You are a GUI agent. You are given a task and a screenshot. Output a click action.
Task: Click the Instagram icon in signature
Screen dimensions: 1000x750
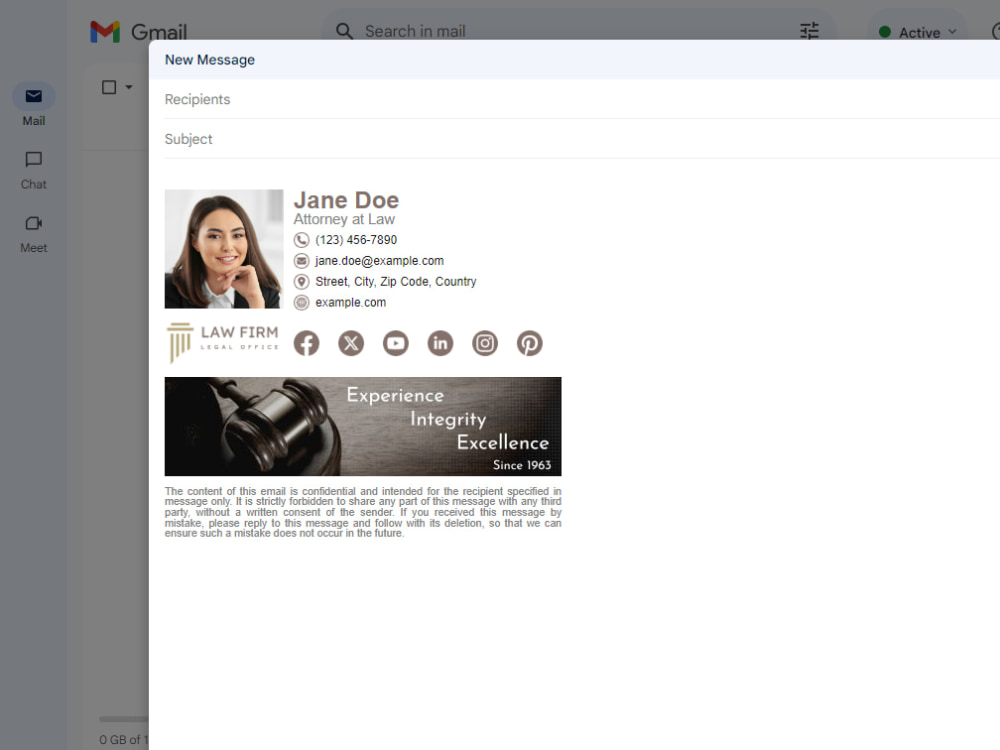coord(485,343)
